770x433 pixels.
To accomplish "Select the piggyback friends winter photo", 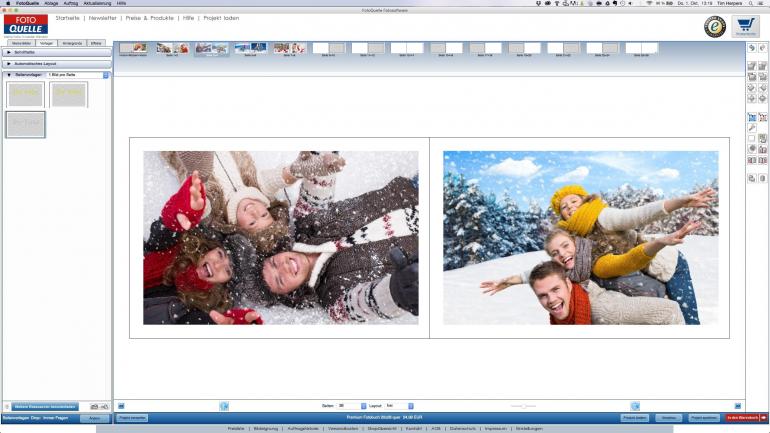I will coord(581,238).
